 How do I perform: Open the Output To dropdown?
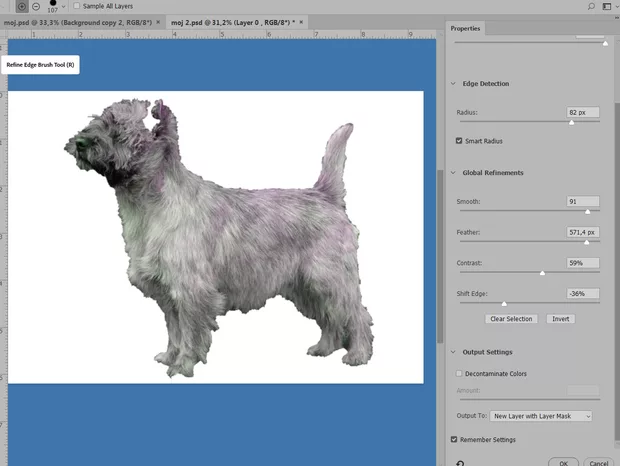542,415
